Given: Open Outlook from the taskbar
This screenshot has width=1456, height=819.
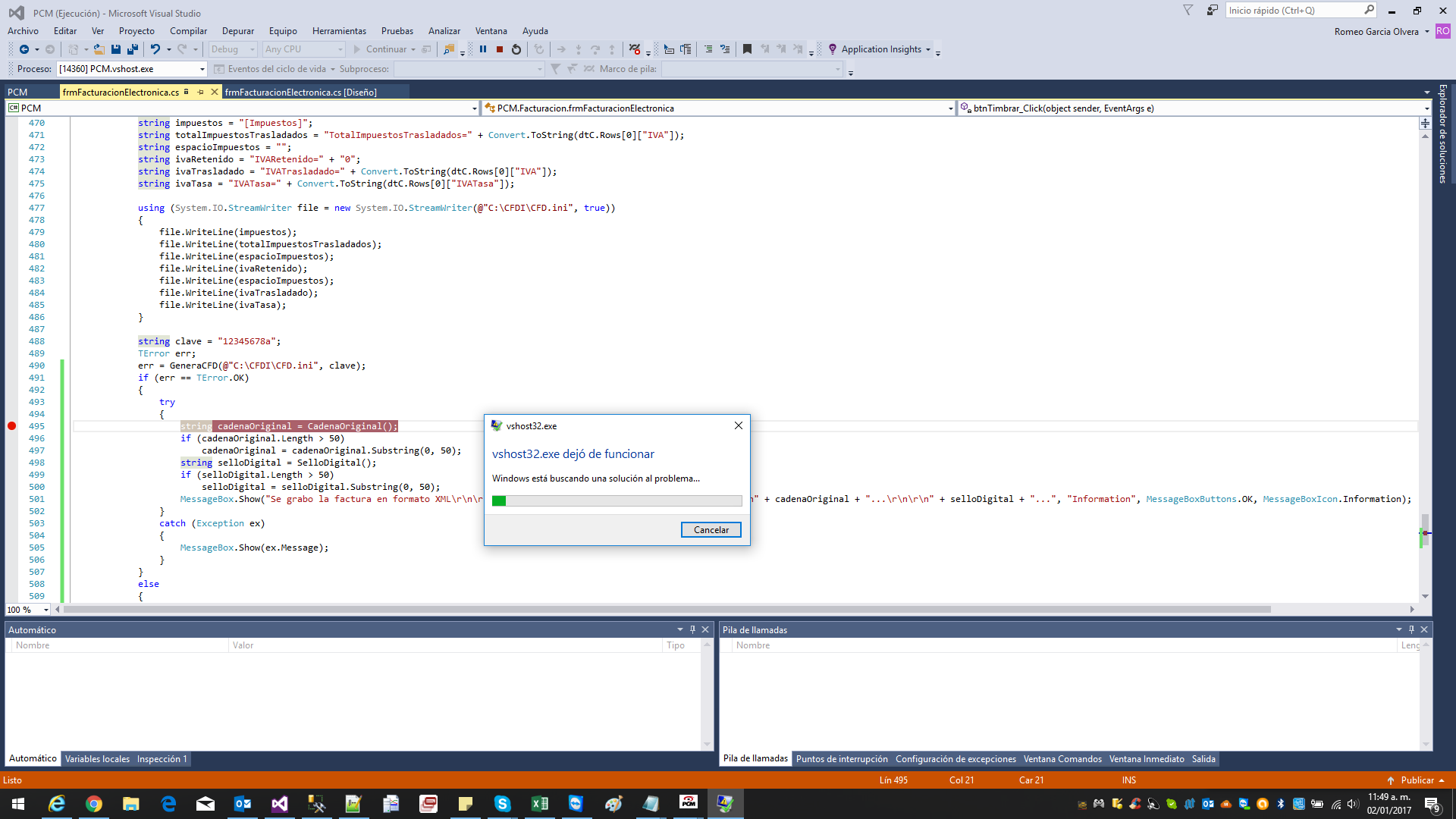Looking at the screenshot, I should point(243,804).
